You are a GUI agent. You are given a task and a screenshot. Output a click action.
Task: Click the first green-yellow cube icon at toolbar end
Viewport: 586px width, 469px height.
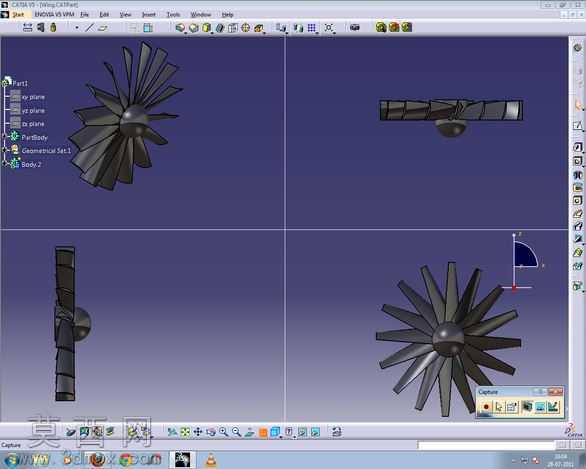(381, 27)
